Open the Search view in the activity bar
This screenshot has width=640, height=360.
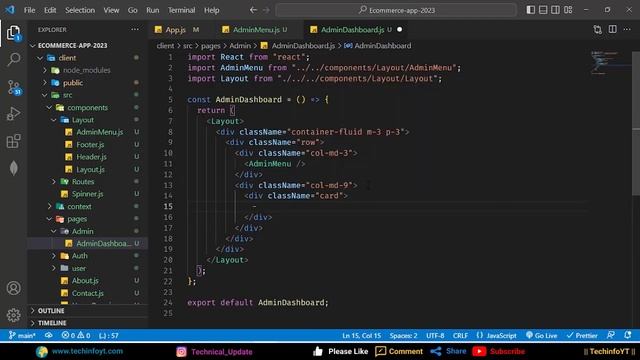13,60
